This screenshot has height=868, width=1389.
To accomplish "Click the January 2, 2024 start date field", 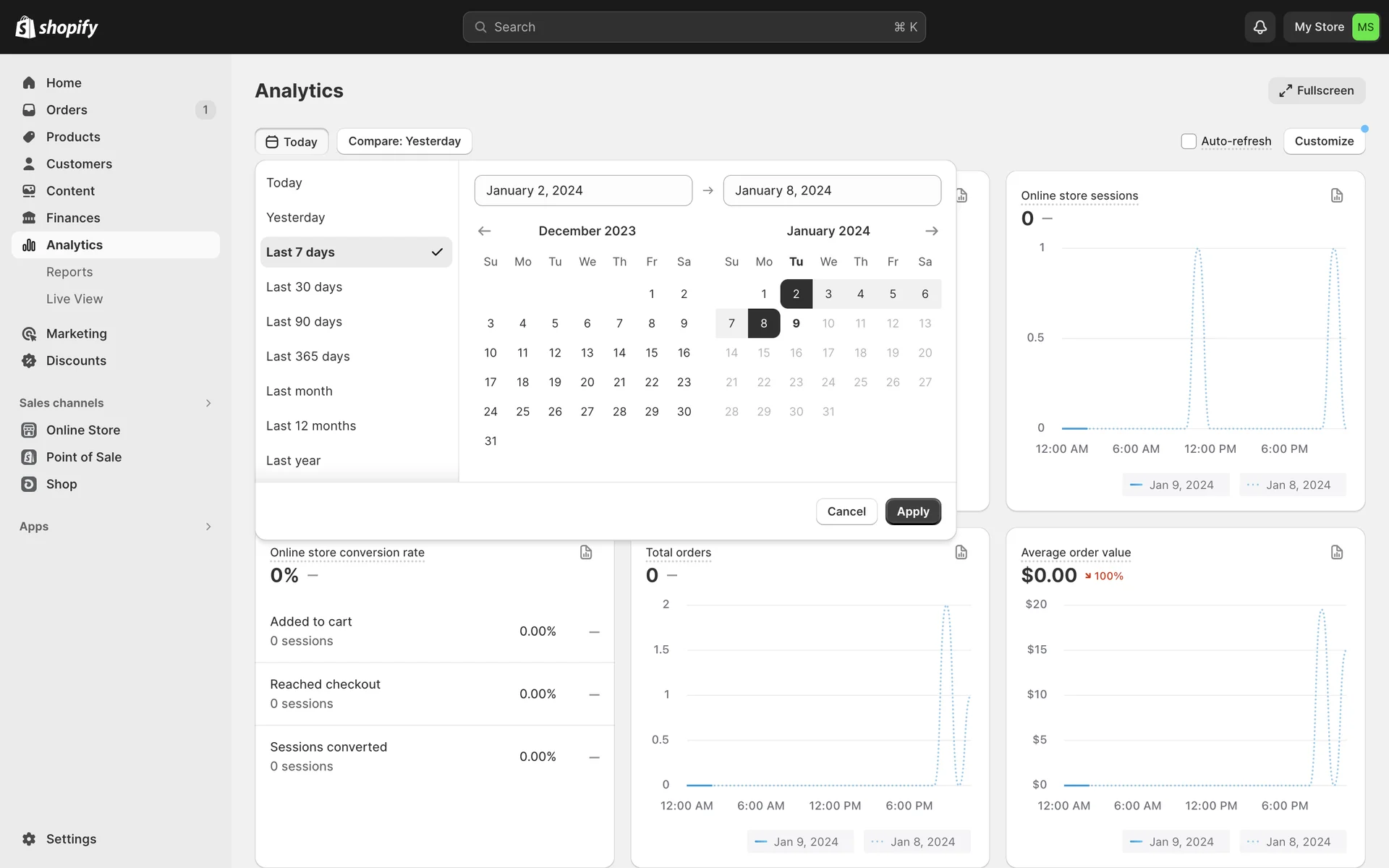I will [583, 190].
